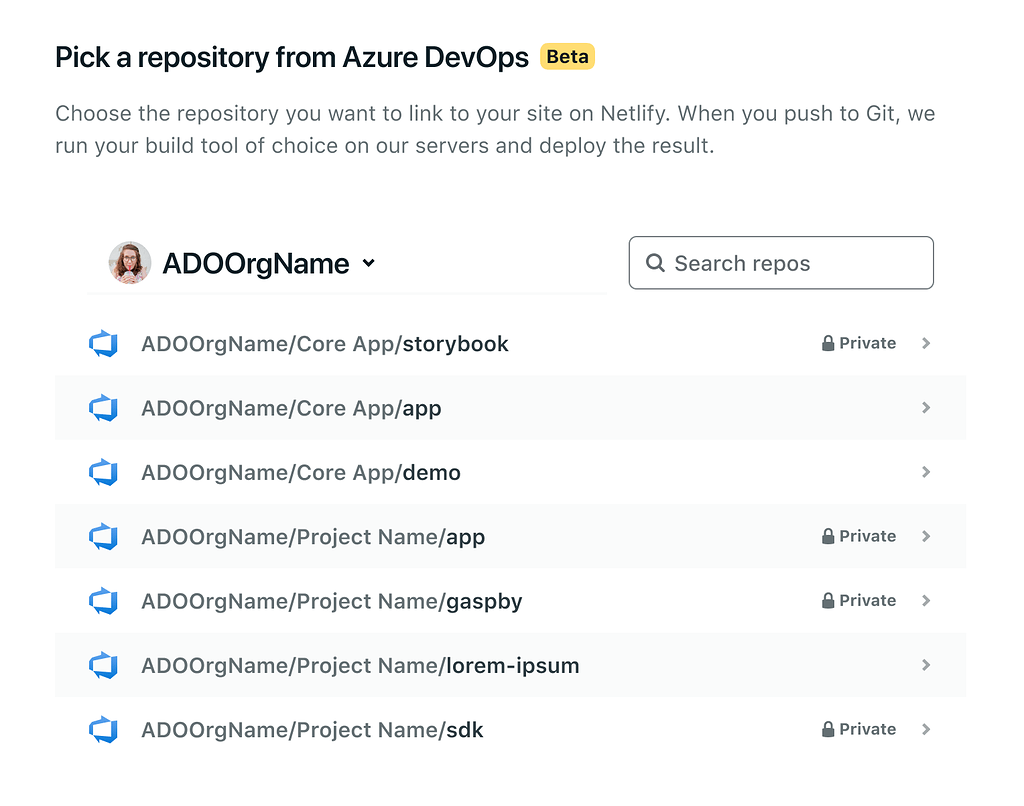Click Azure DevOps icon beside Project Name/gaspby
1024x806 pixels.
pyautogui.click(x=103, y=601)
